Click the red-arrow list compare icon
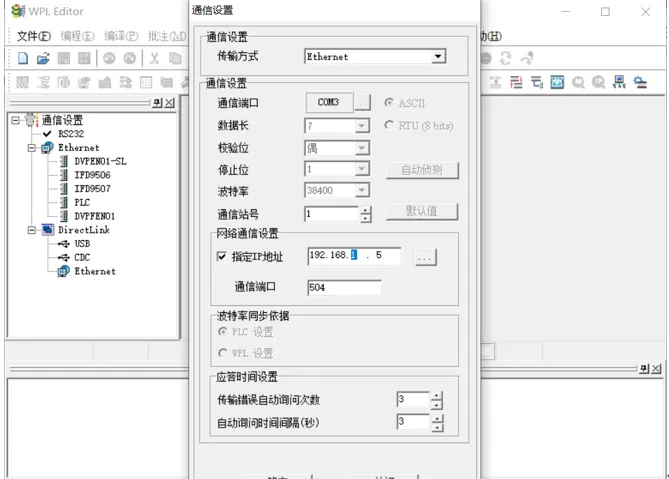Screen dimensions: 669x479 pyautogui.click(x=516, y=82)
